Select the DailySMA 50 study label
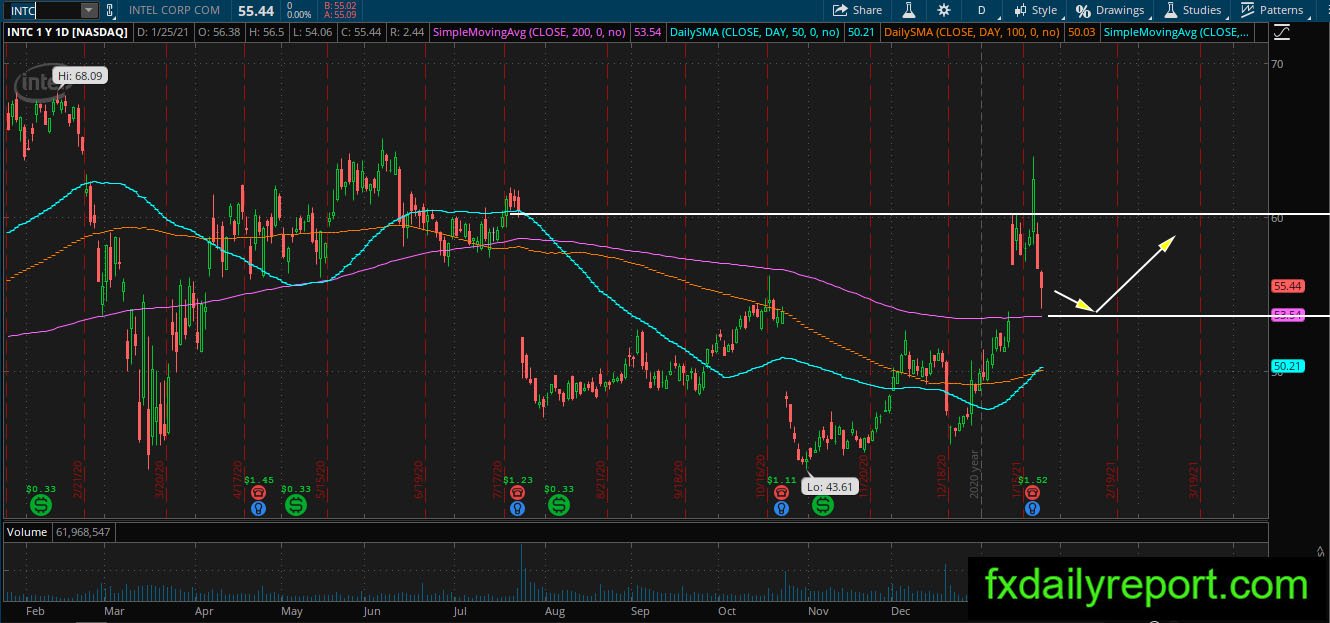Image resolution: width=1330 pixels, height=623 pixels. (757, 32)
